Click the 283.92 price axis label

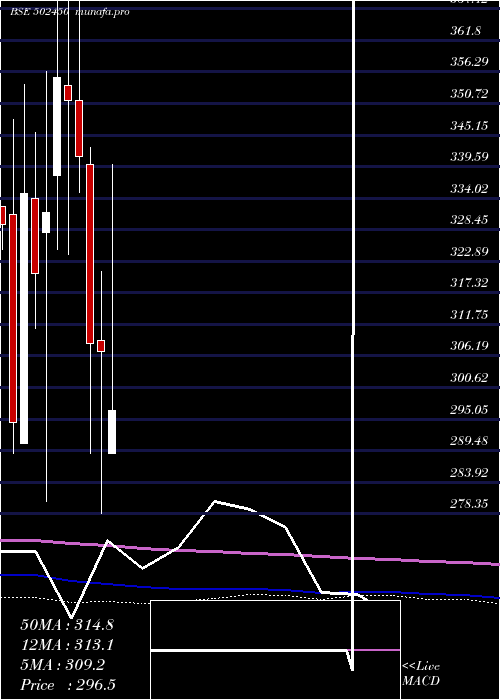[x=469, y=472]
